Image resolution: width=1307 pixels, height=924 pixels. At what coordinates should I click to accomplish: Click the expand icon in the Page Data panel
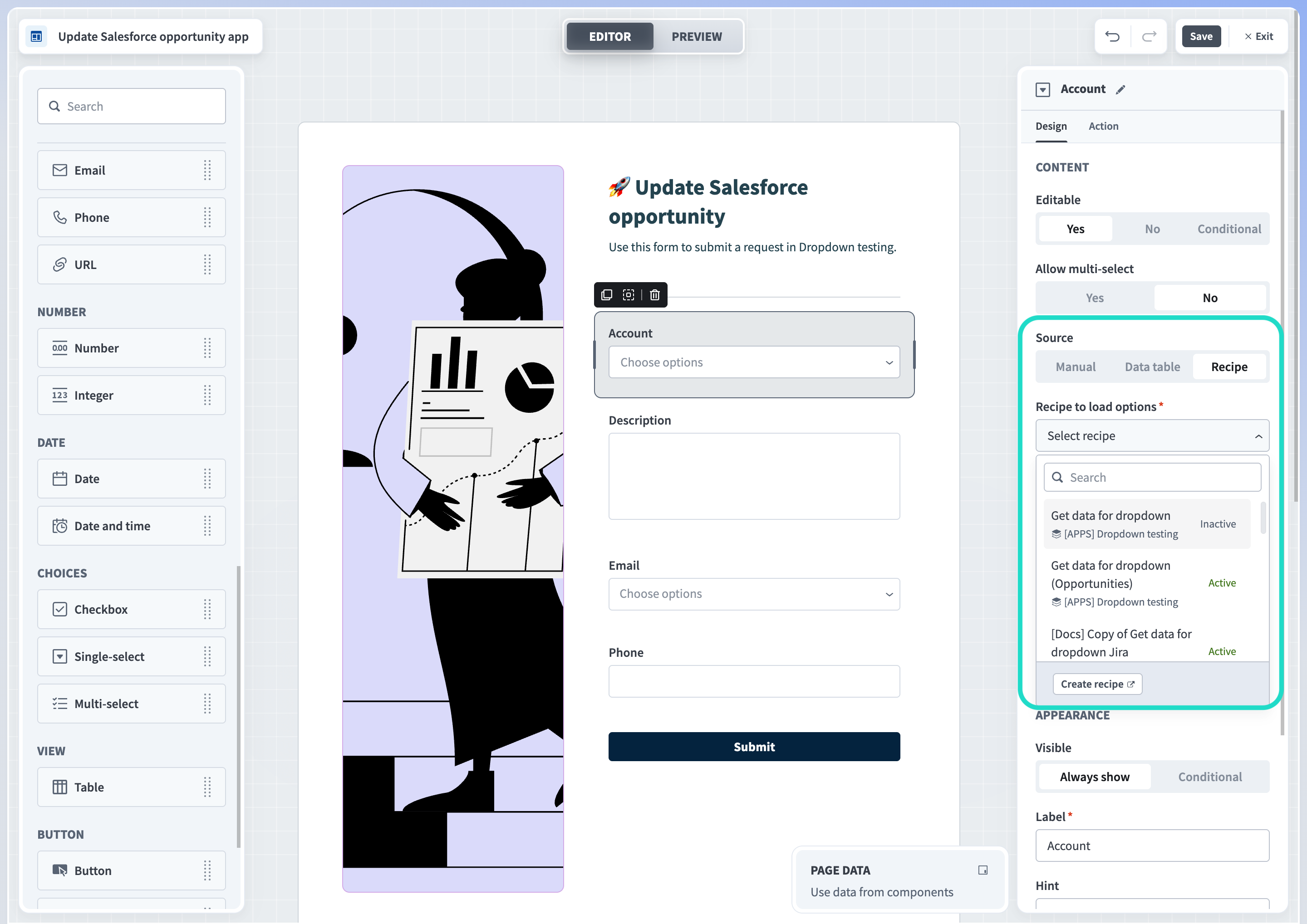click(983, 870)
